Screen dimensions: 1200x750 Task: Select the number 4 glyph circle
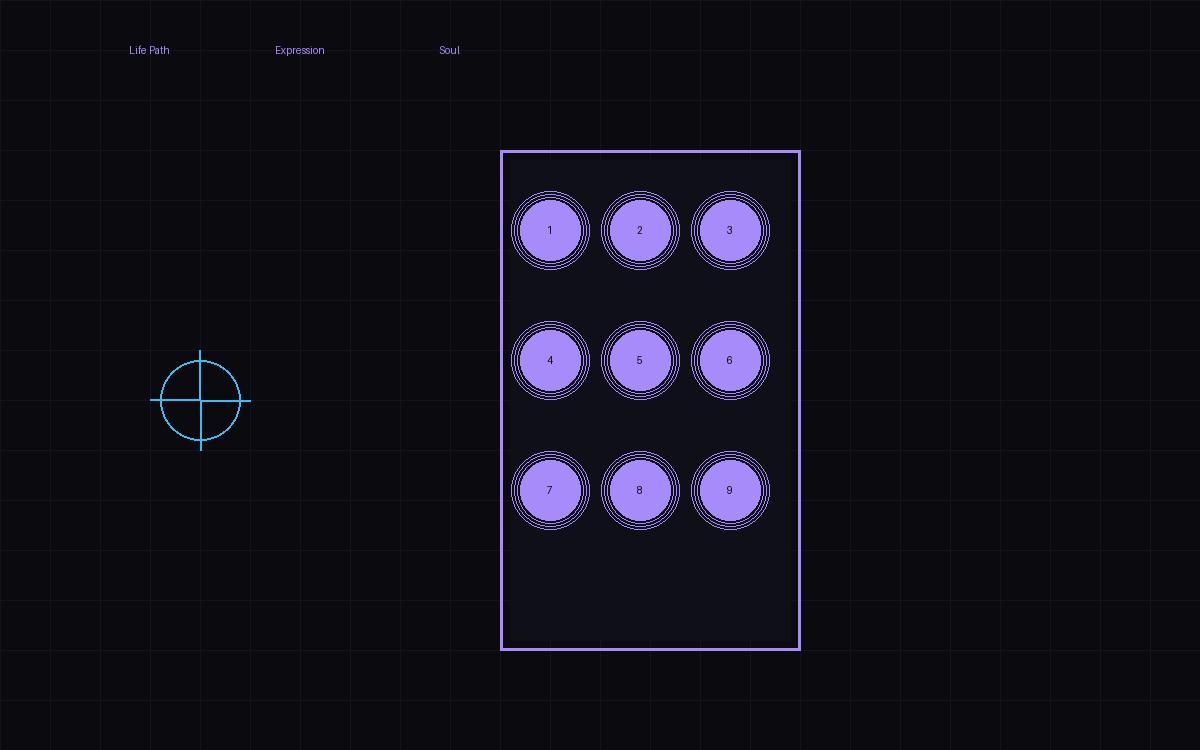pos(549,360)
